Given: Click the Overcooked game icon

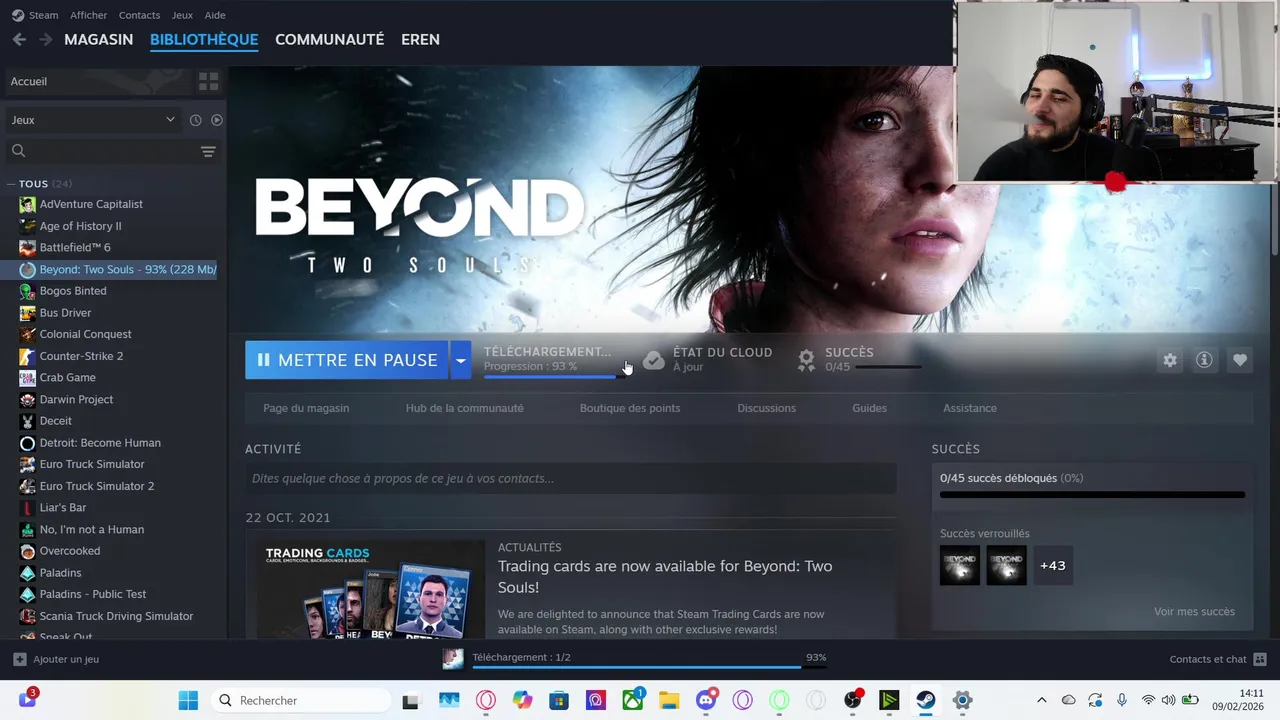Looking at the screenshot, I should click(27, 551).
